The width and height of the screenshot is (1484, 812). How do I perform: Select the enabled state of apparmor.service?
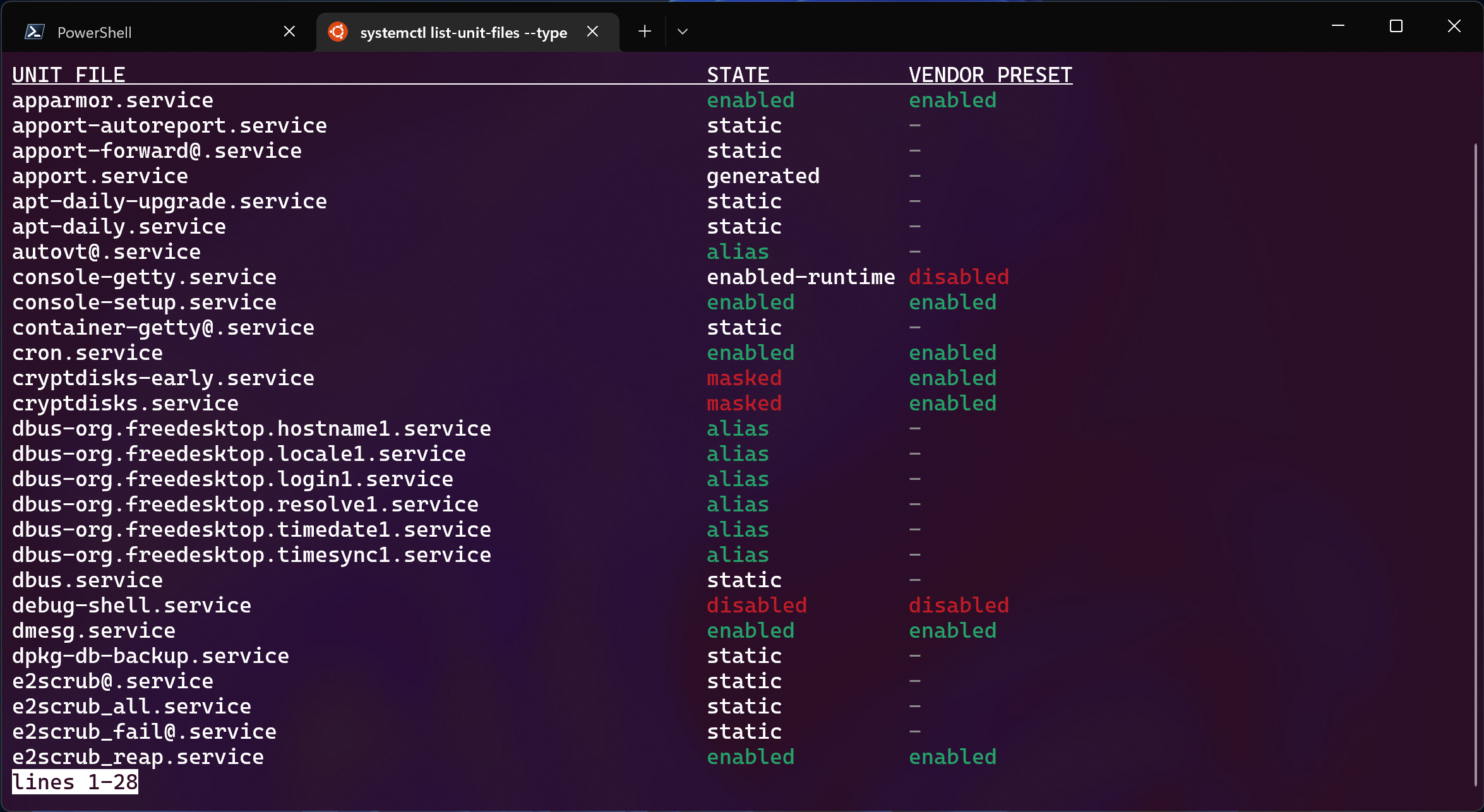(750, 100)
